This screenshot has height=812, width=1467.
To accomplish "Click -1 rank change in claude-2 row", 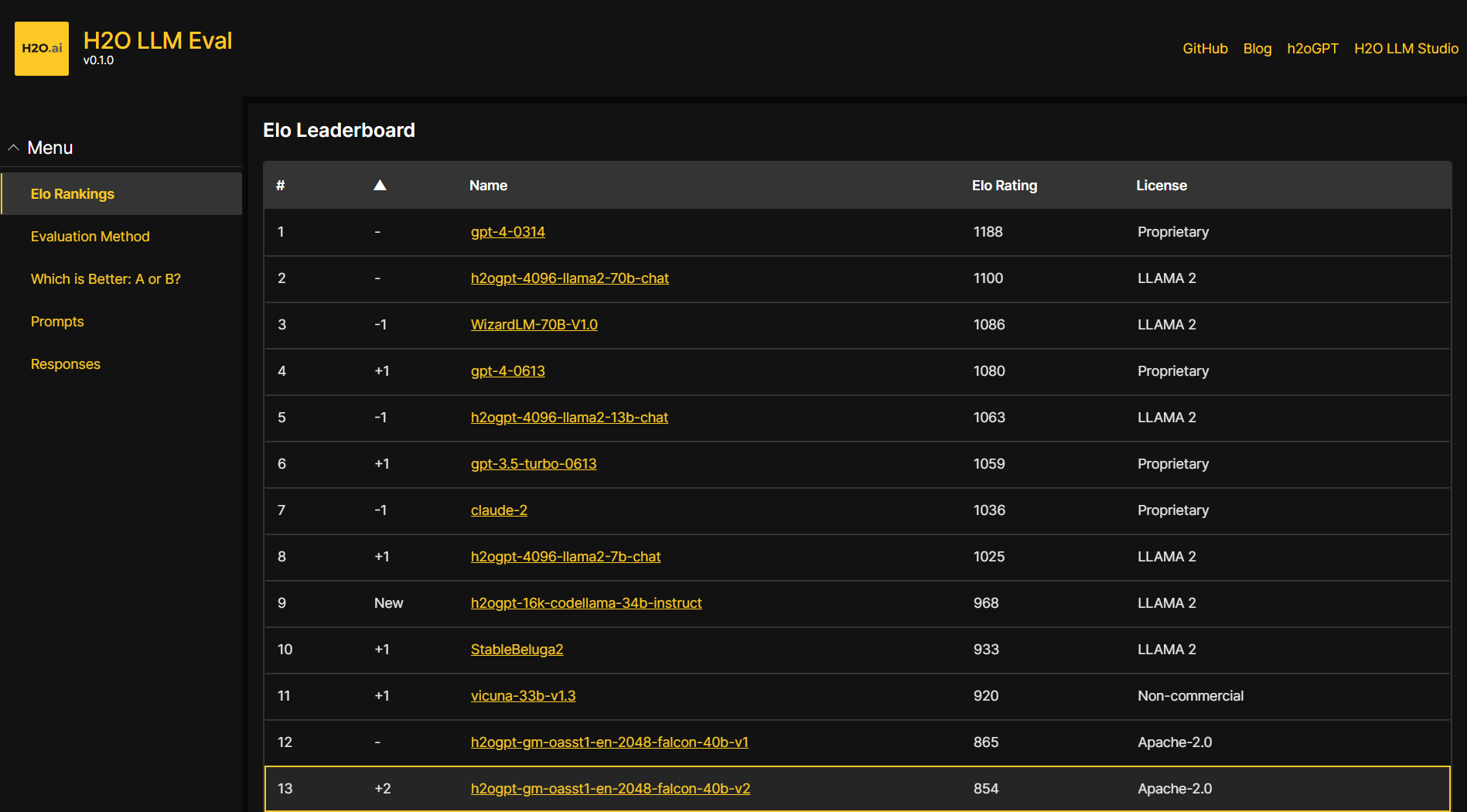I will pyautogui.click(x=380, y=510).
